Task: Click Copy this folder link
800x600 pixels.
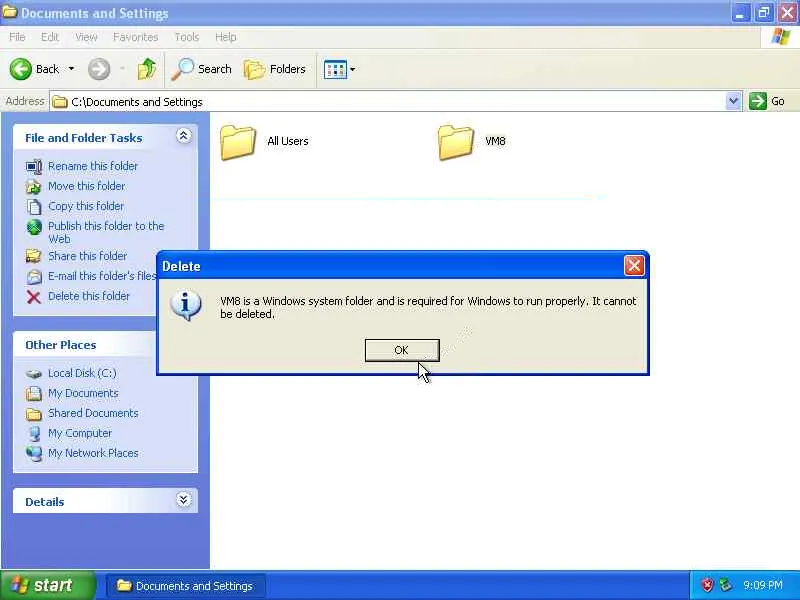Action: pyautogui.click(x=86, y=206)
